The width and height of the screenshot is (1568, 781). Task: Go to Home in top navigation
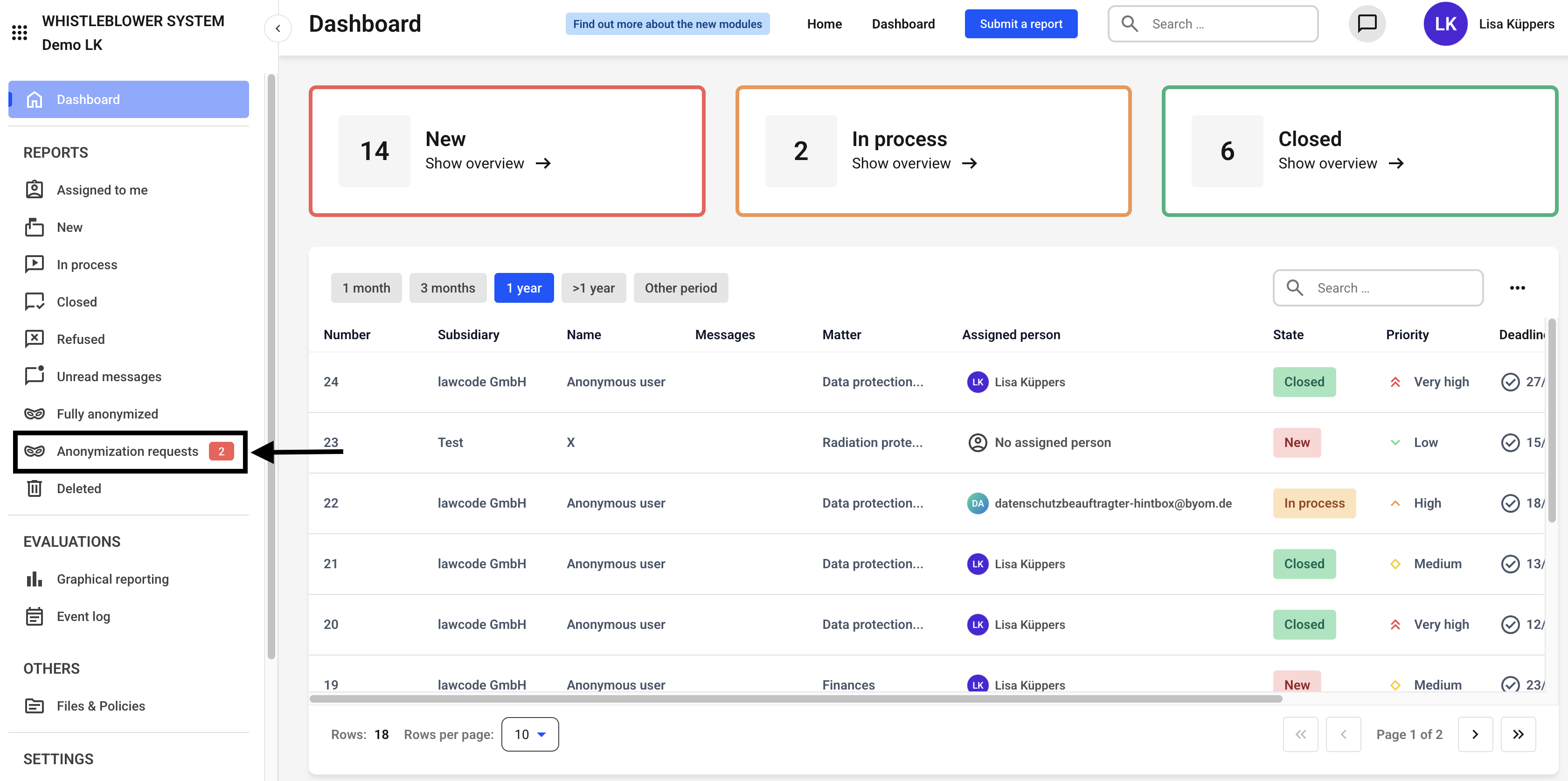[824, 24]
